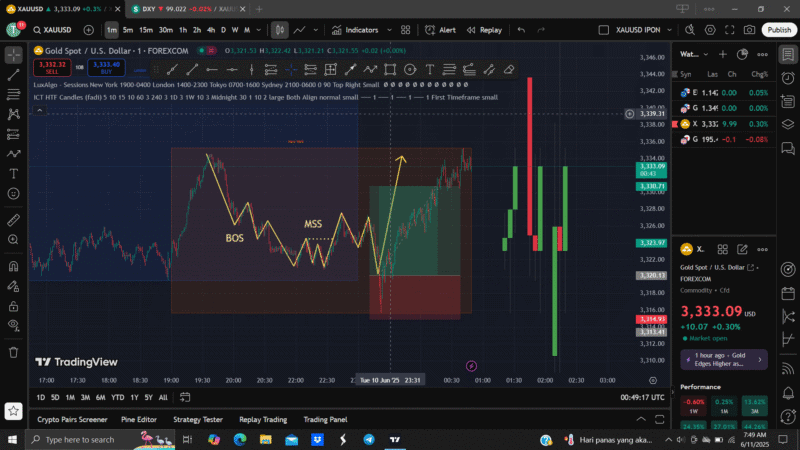Open the Alert creation button

(441, 30)
